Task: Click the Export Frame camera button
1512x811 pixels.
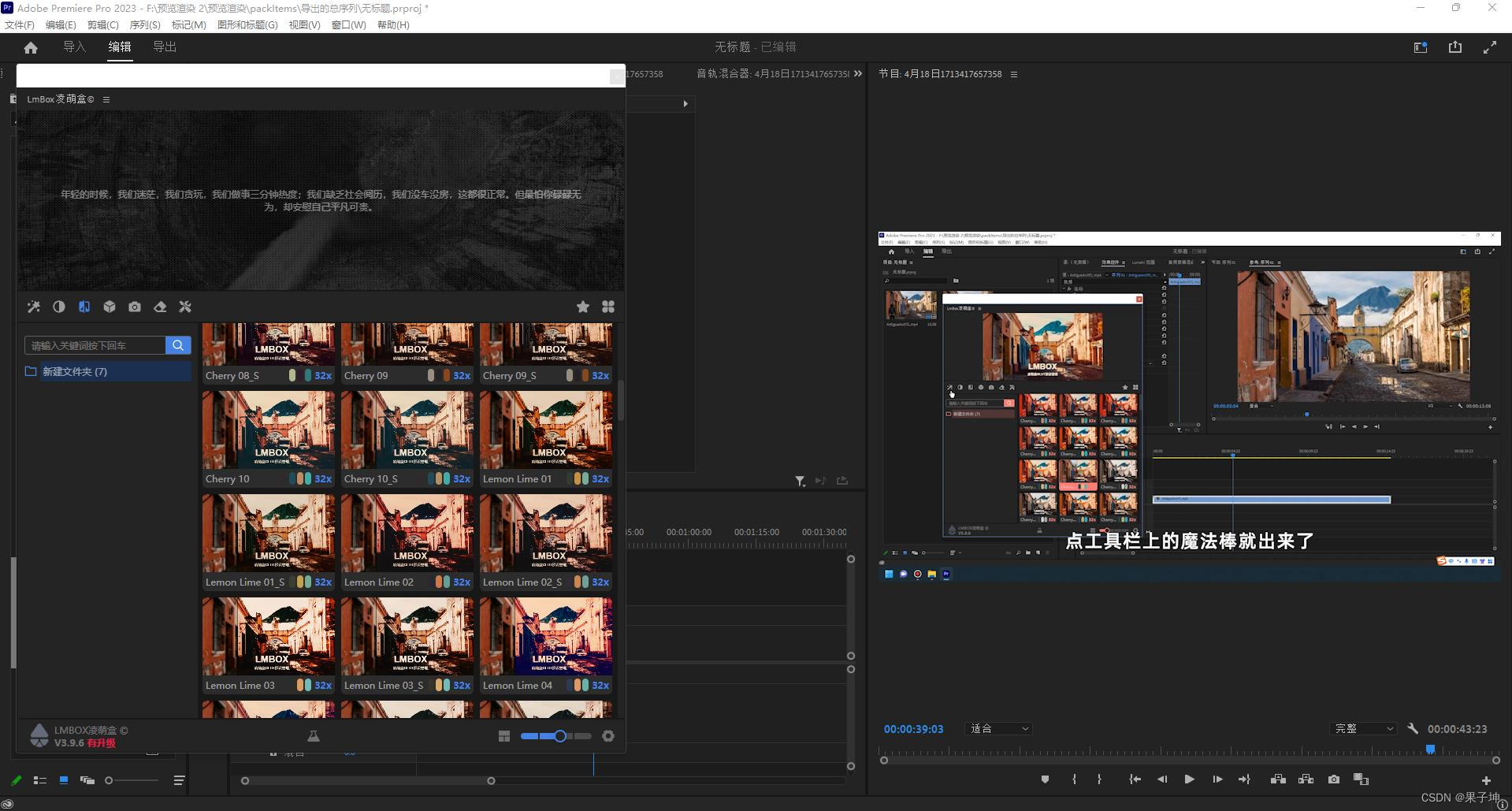Action: (1333, 779)
